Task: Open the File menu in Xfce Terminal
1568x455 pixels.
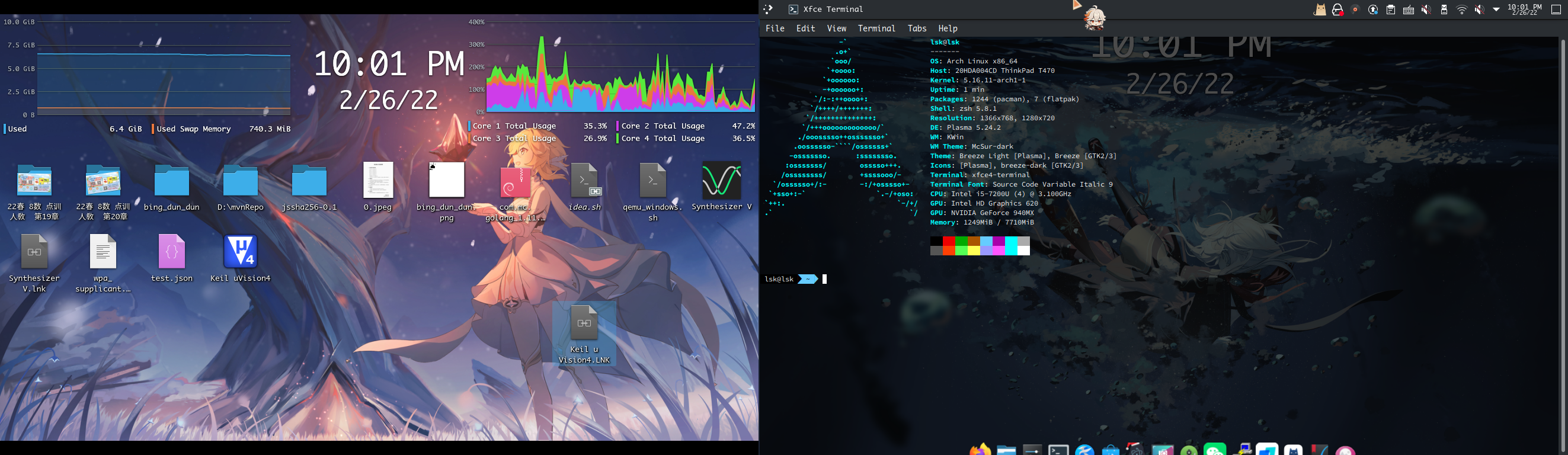Action: click(x=775, y=28)
